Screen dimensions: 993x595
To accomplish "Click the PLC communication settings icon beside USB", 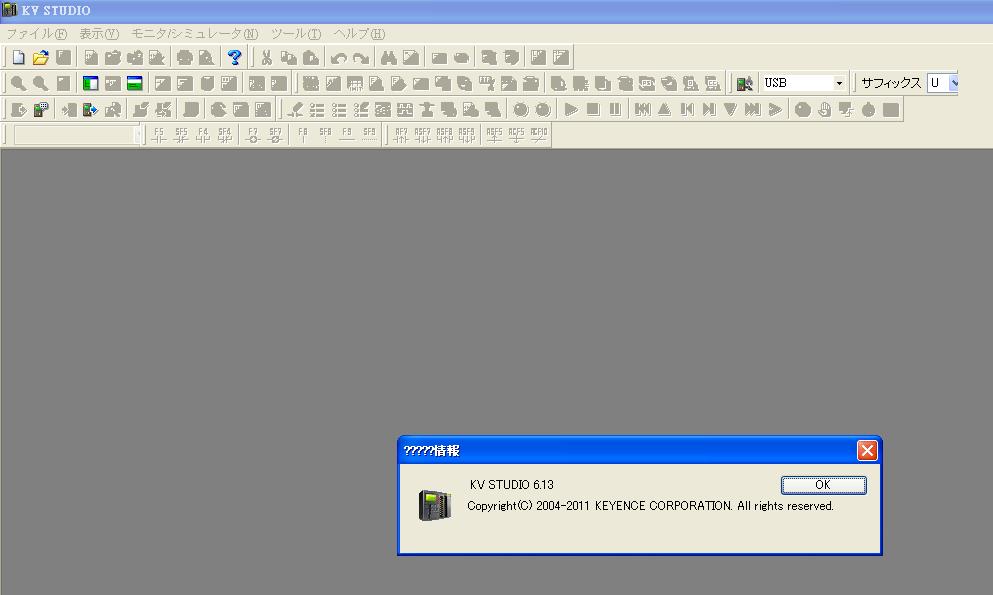I will [x=744, y=84].
